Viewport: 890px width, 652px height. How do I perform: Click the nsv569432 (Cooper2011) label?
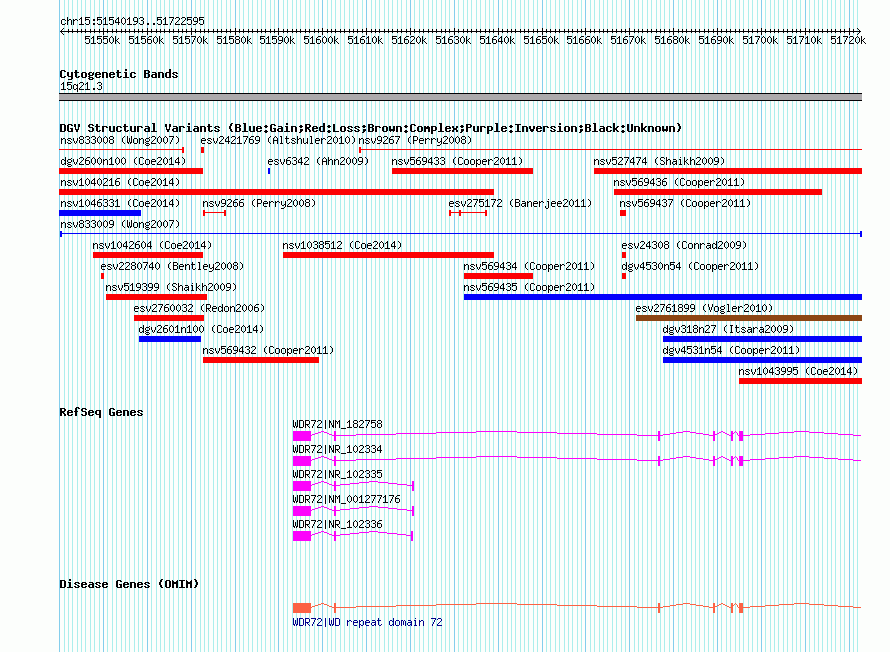[268, 350]
